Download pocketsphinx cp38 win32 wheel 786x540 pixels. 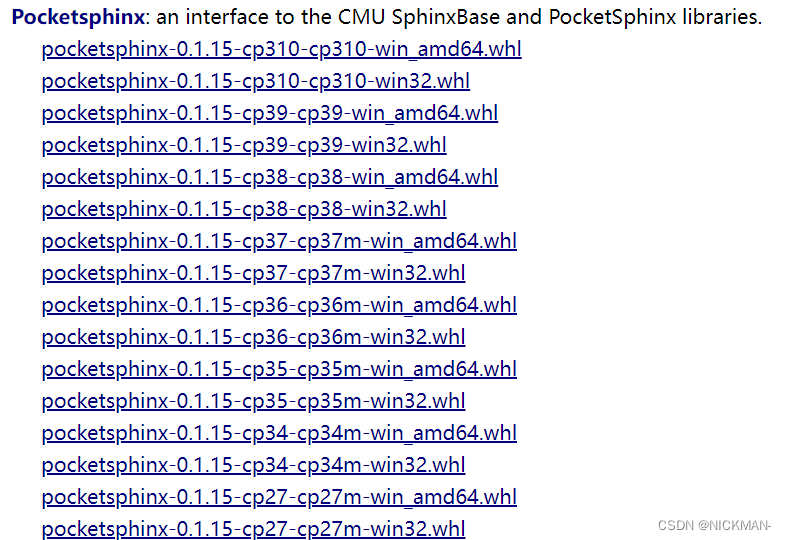coord(244,210)
